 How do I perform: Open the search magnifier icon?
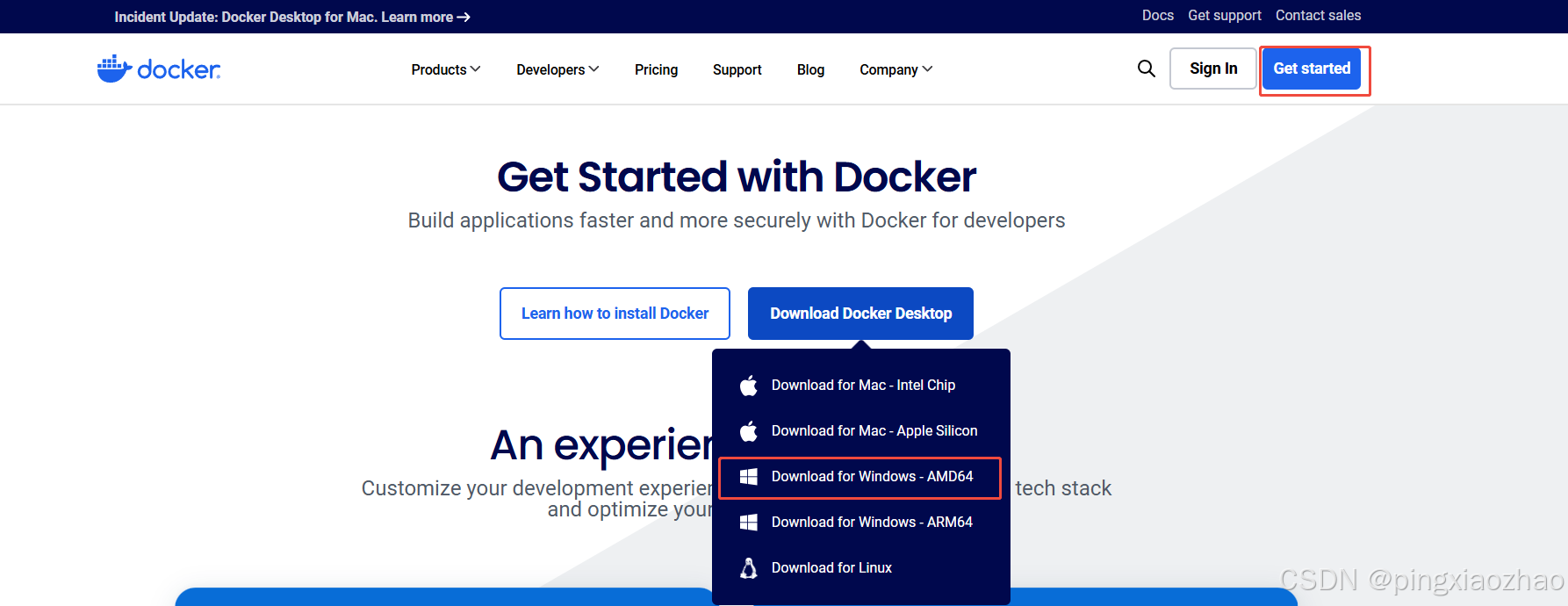click(1146, 69)
